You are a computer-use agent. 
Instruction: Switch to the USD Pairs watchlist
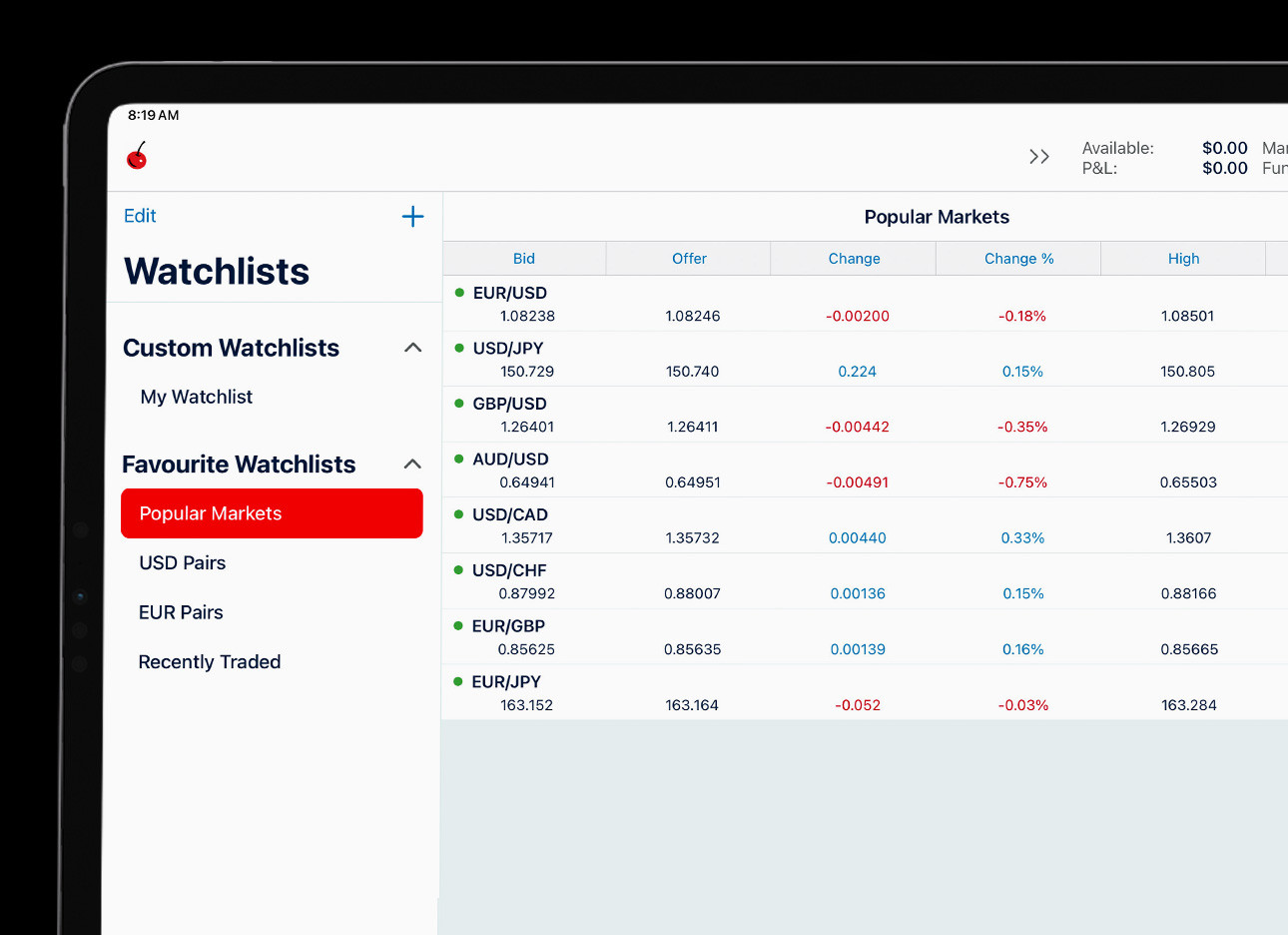point(182,562)
